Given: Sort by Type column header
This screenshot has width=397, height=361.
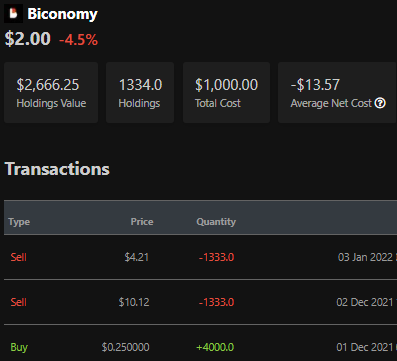Looking at the screenshot, I should [19, 222].
